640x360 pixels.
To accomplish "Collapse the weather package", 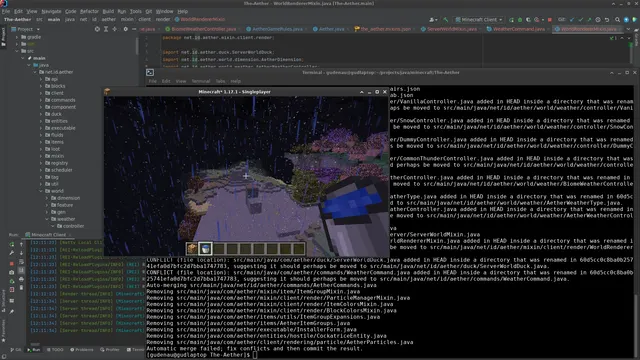I will click(x=47, y=219).
